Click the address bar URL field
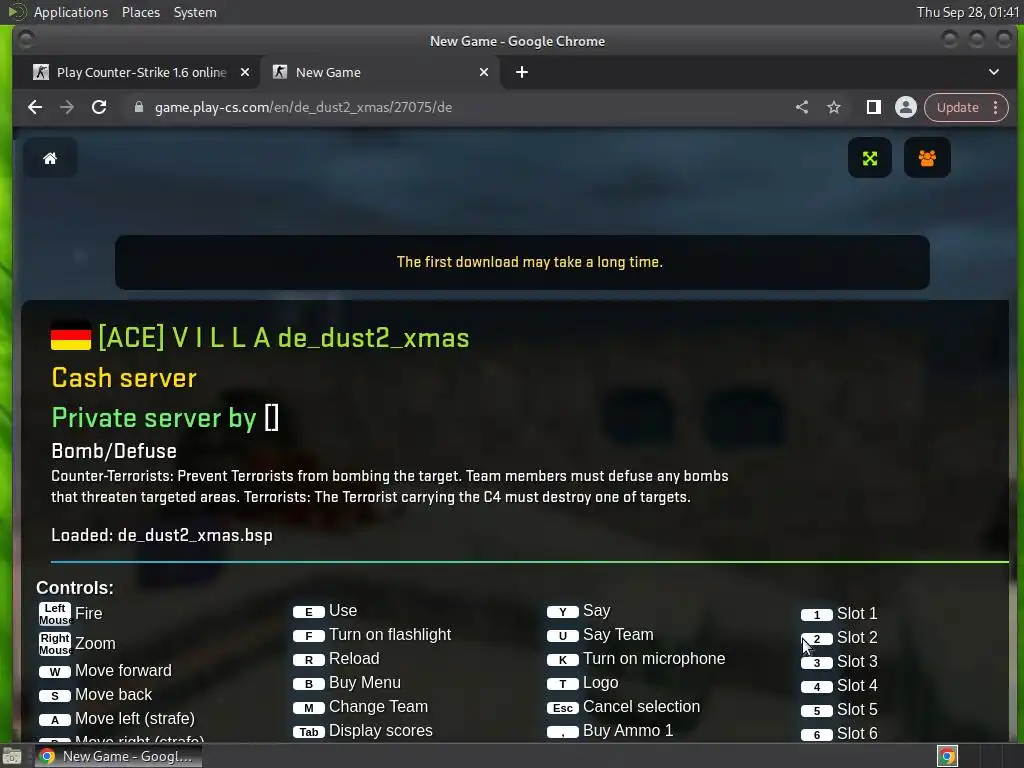Viewport: 1024px width, 768px height. tap(457, 107)
